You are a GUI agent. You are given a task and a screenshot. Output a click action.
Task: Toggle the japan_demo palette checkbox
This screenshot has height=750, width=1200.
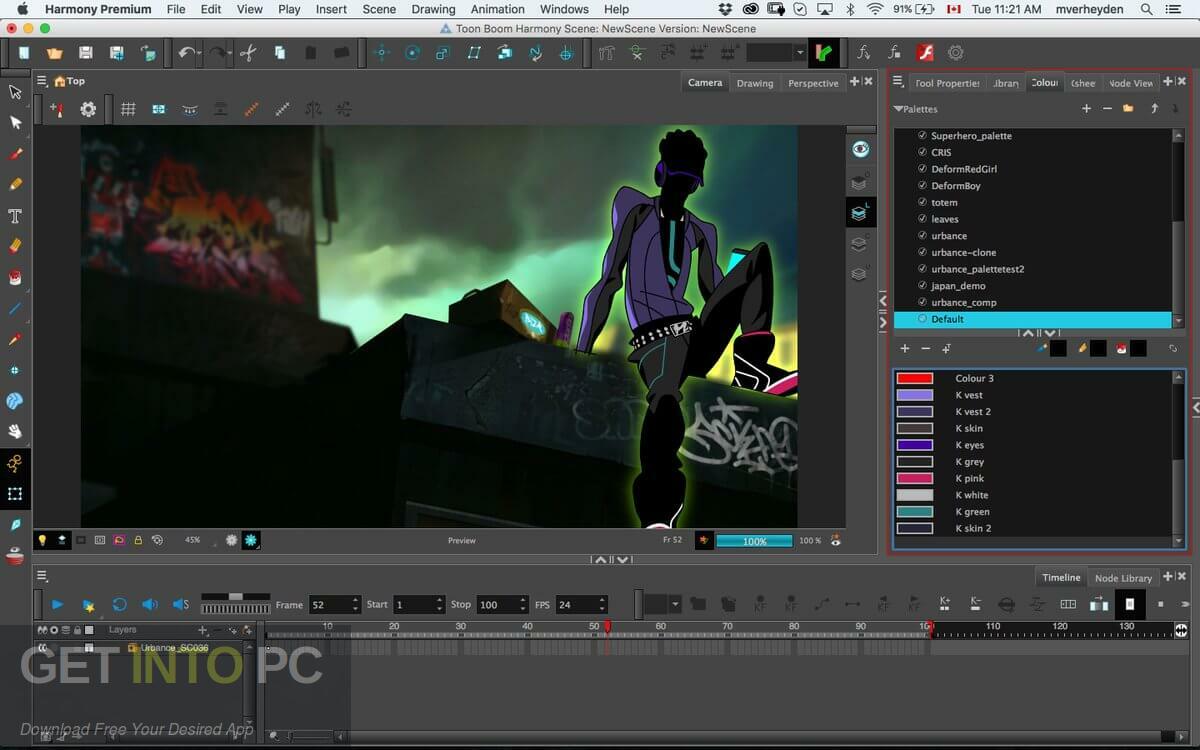click(922, 285)
